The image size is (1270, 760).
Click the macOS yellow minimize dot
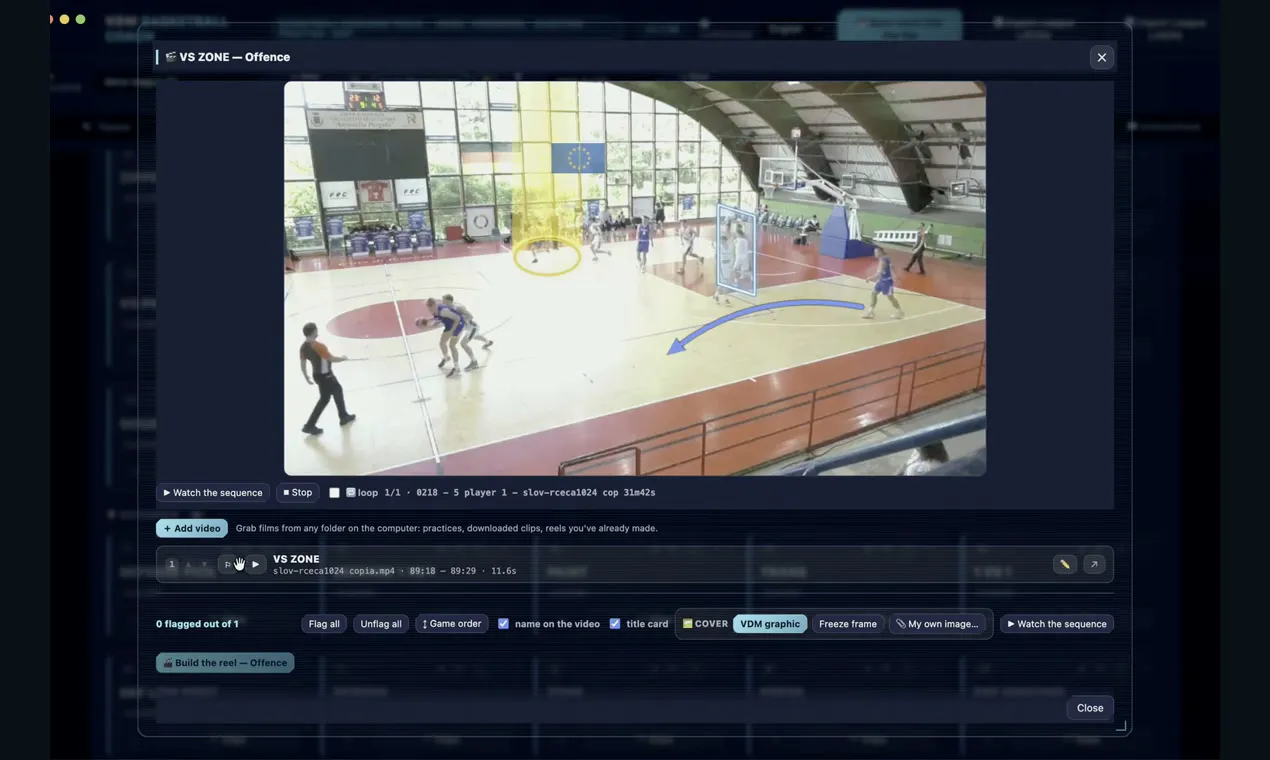tap(64, 19)
